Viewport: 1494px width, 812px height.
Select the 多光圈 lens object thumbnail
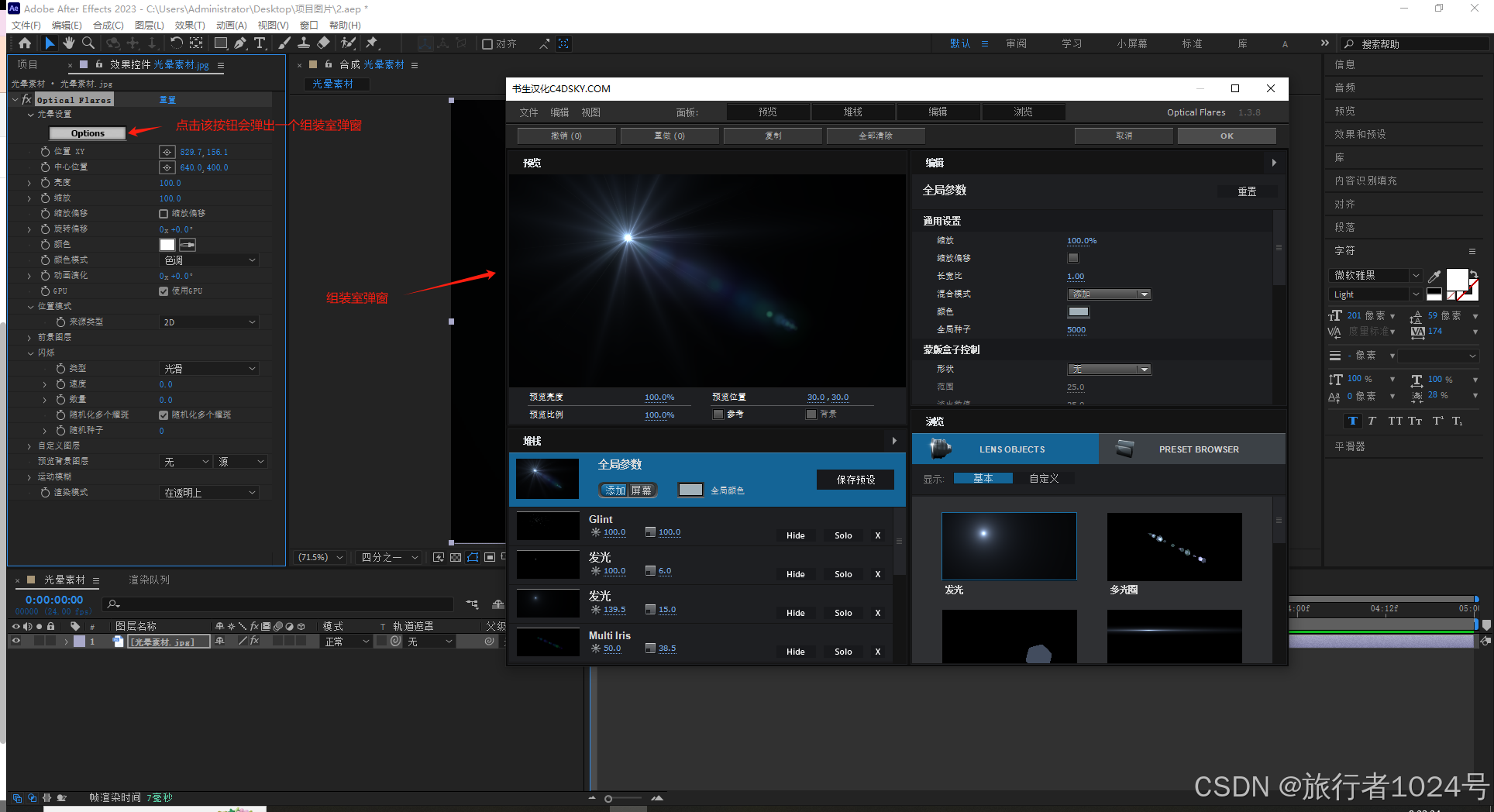(x=1174, y=546)
